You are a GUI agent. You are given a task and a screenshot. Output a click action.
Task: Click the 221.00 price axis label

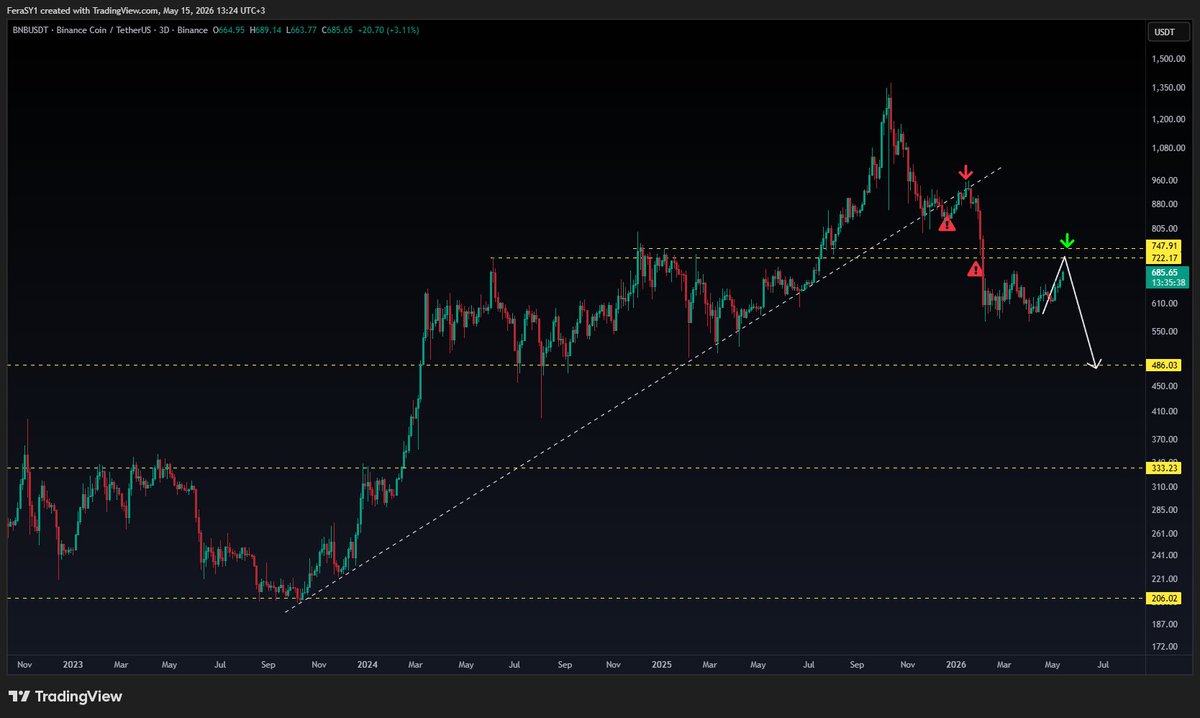[1166, 580]
